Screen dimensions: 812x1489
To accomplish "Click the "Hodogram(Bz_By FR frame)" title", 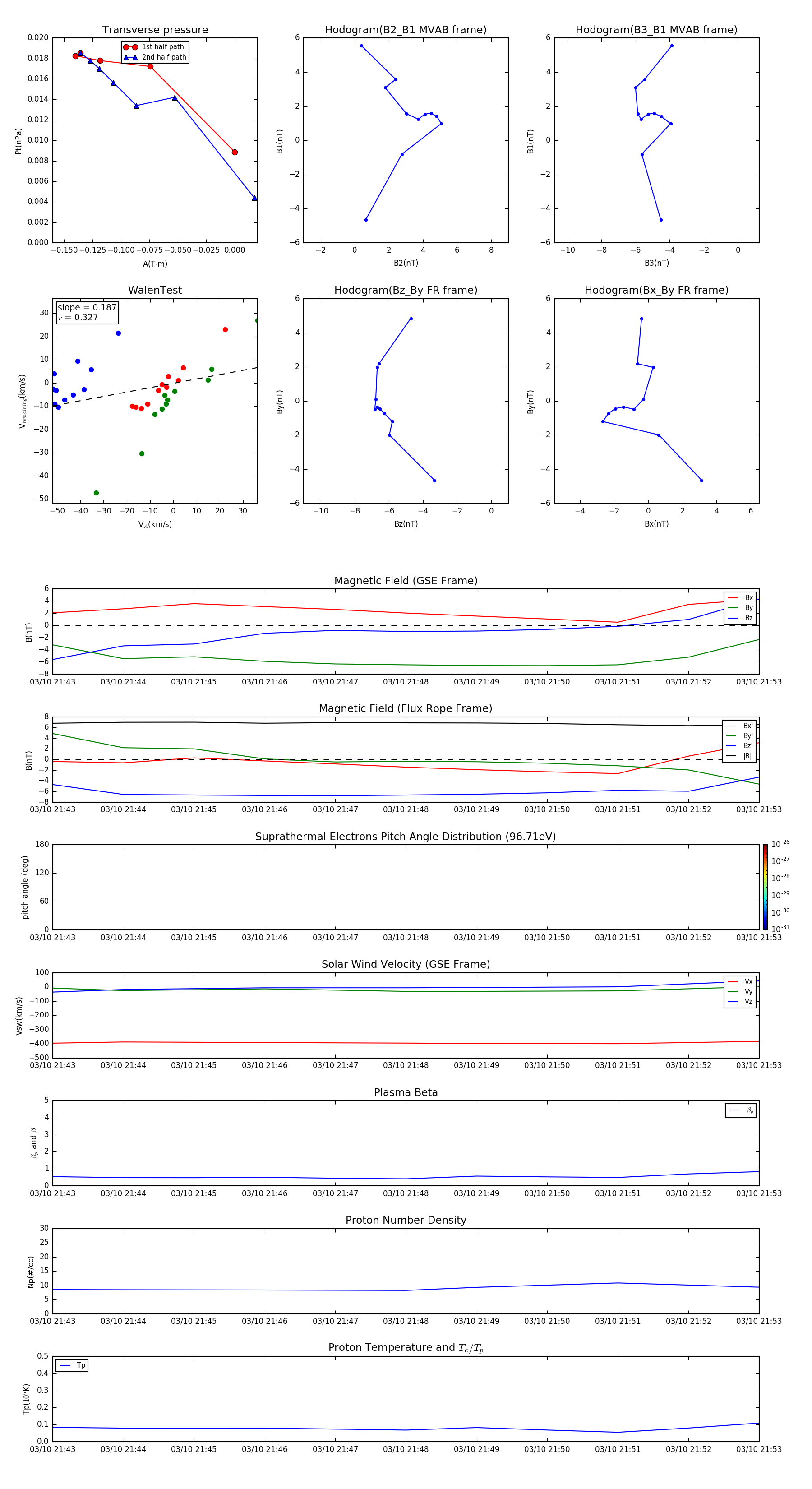I will (406, 290).
